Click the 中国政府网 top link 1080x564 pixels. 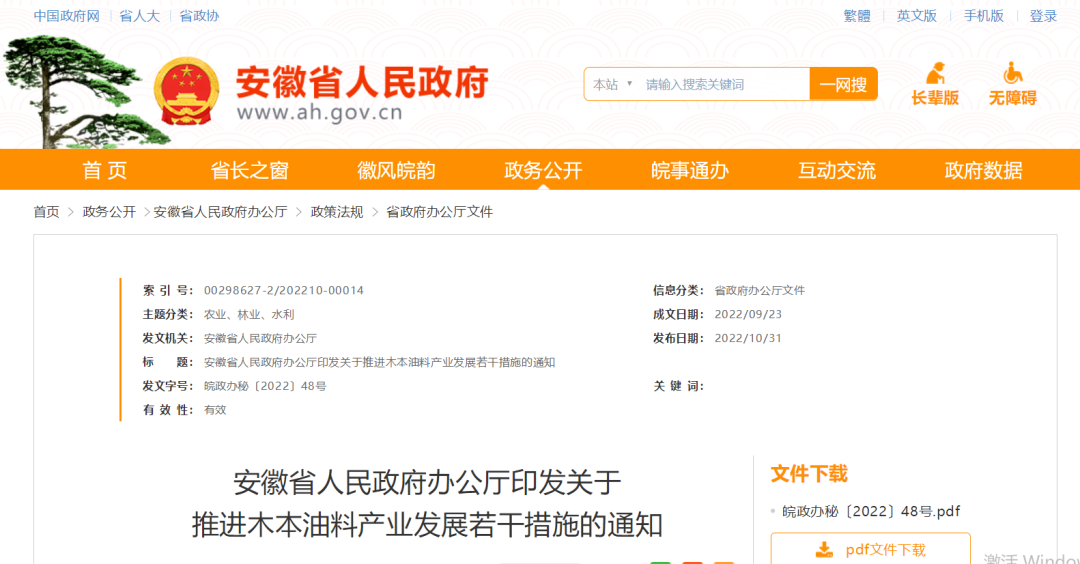(x=66, y=16)
